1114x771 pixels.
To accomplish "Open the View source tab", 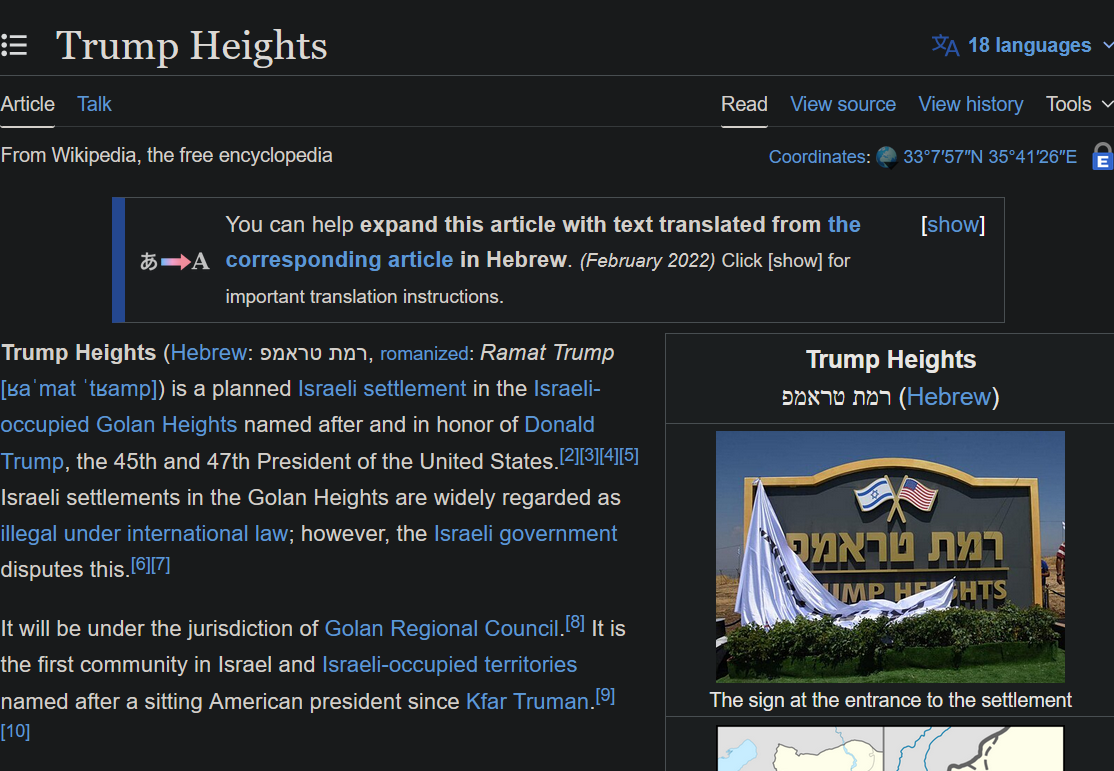I will pyautogui.click(x=843, y=104).
